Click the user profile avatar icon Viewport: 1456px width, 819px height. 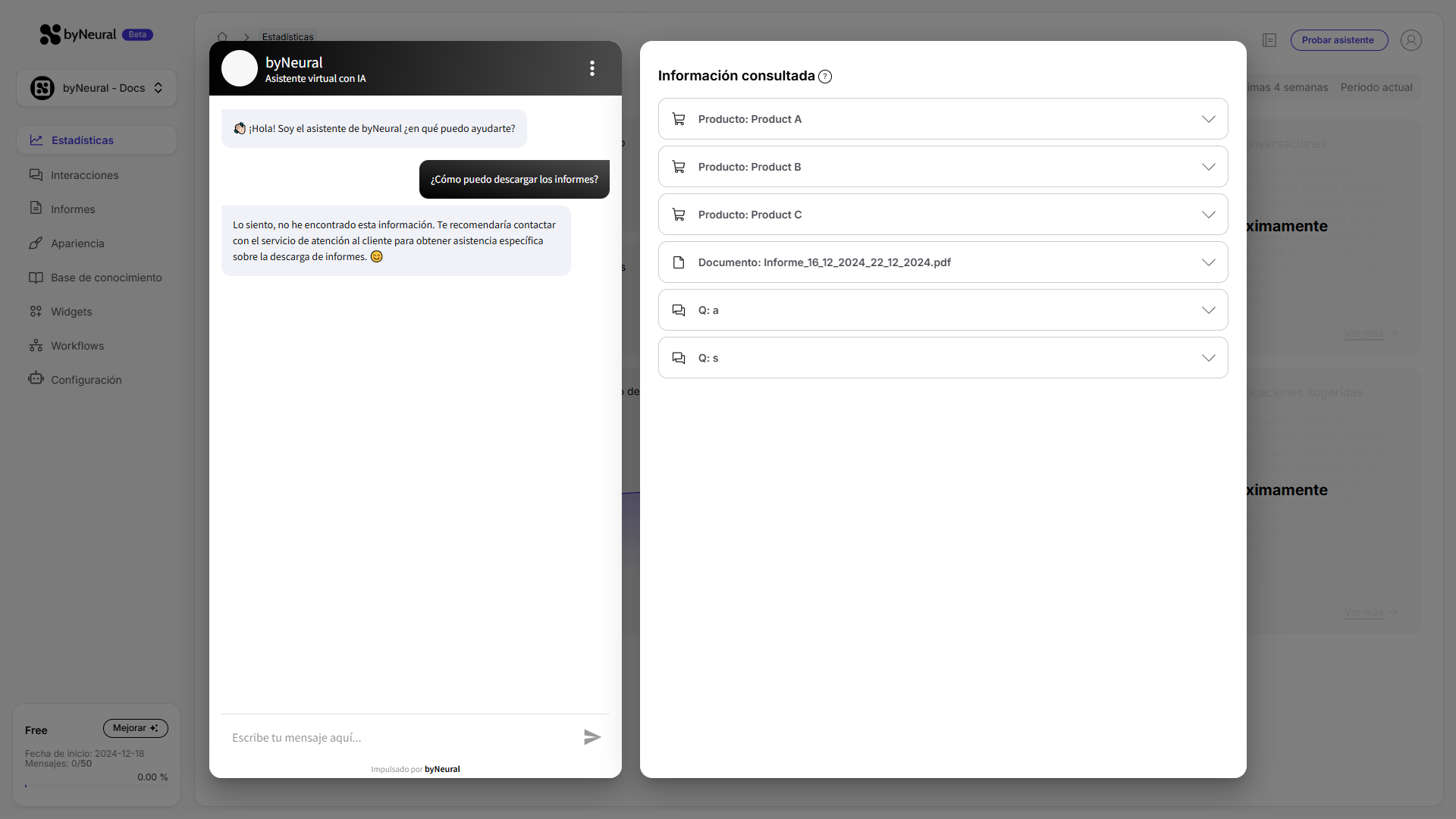(1410, 40)
